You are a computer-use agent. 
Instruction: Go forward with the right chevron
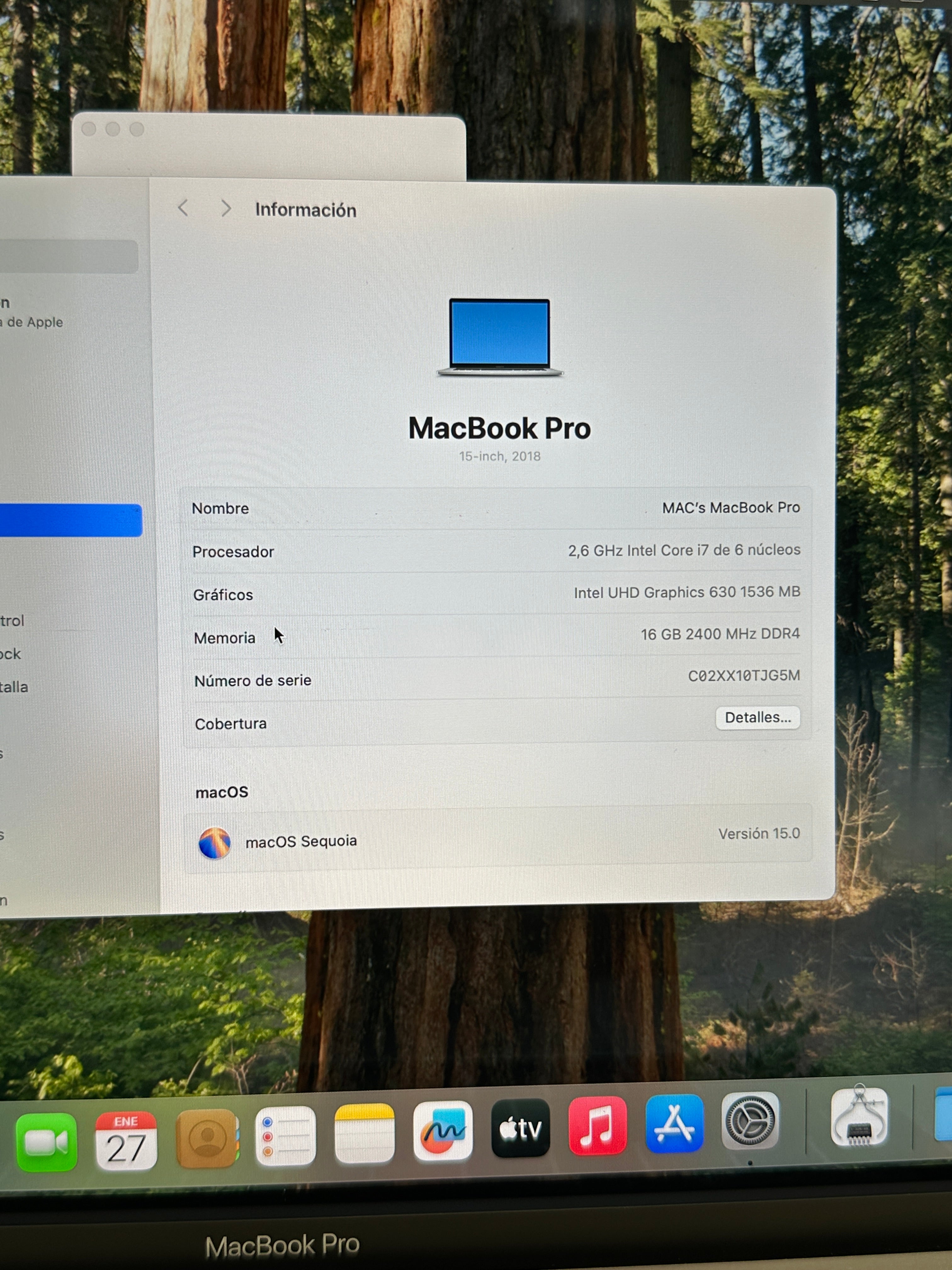point(226,209)
